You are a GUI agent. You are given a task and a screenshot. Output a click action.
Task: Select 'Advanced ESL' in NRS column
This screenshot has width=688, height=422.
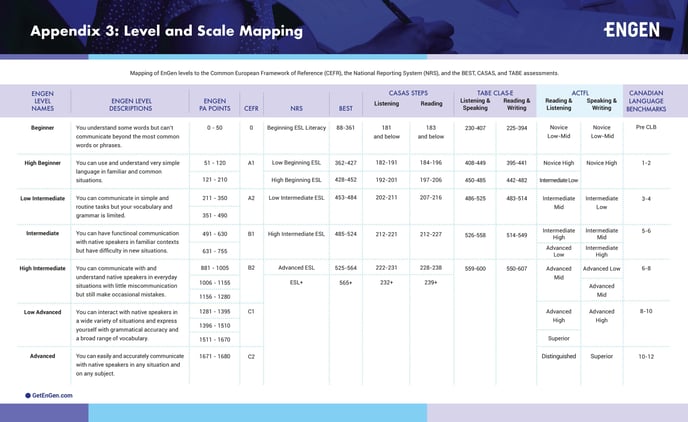pyautogui.click(x=296, y=268)
